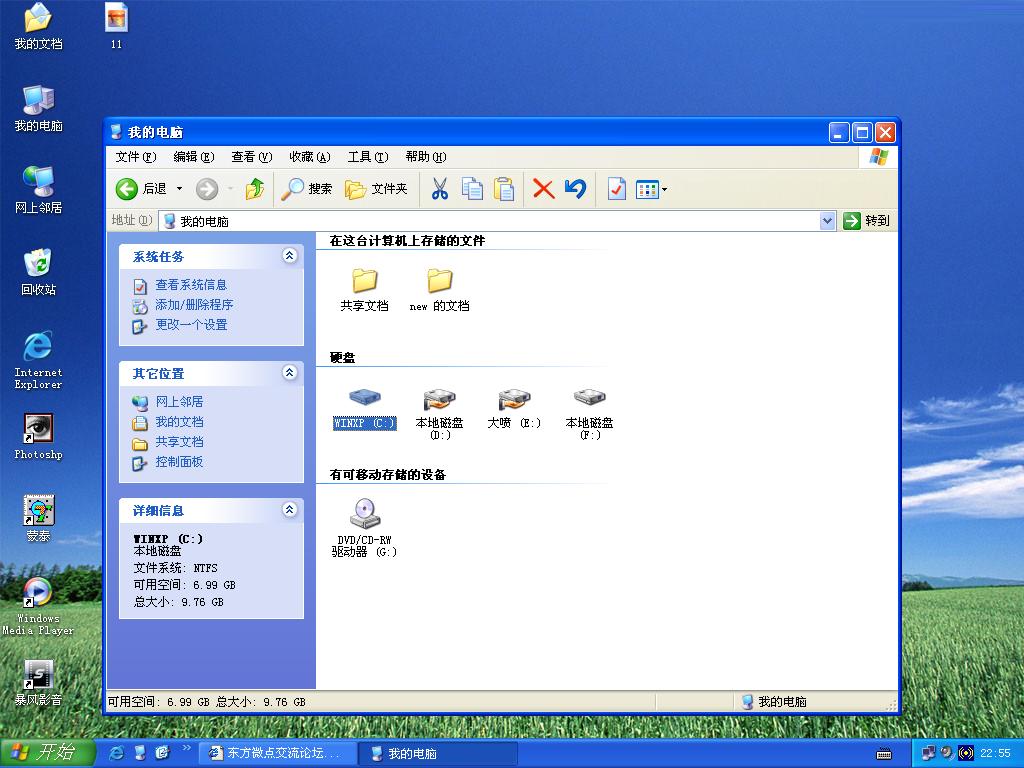The width and height of the screenshot is (1024, 768).
Task: Click the system tray clock 22:55
Action: [x=995, y=753]
